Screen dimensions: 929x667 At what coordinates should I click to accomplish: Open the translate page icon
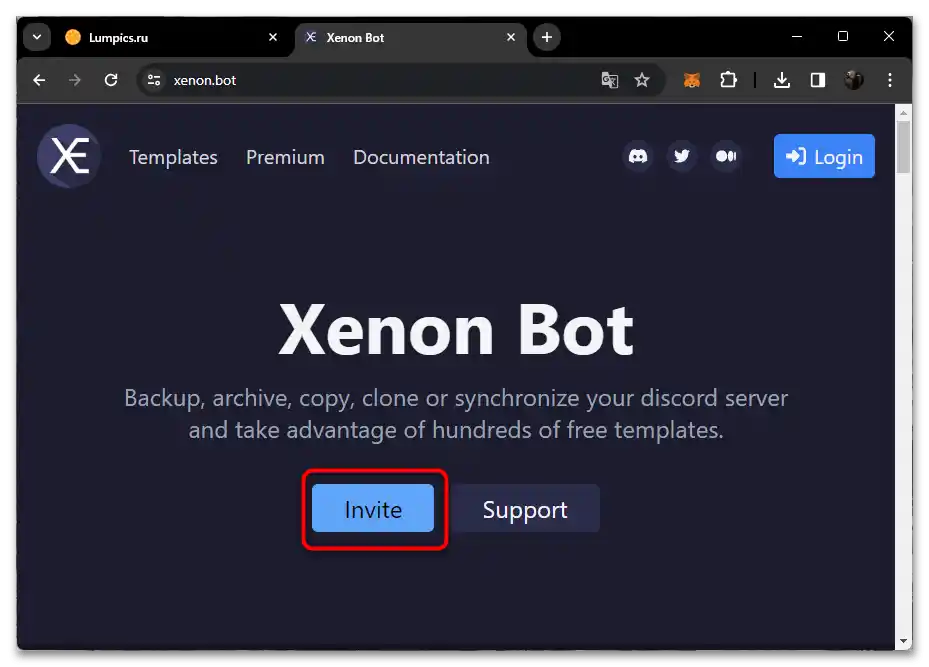[610, 80]
